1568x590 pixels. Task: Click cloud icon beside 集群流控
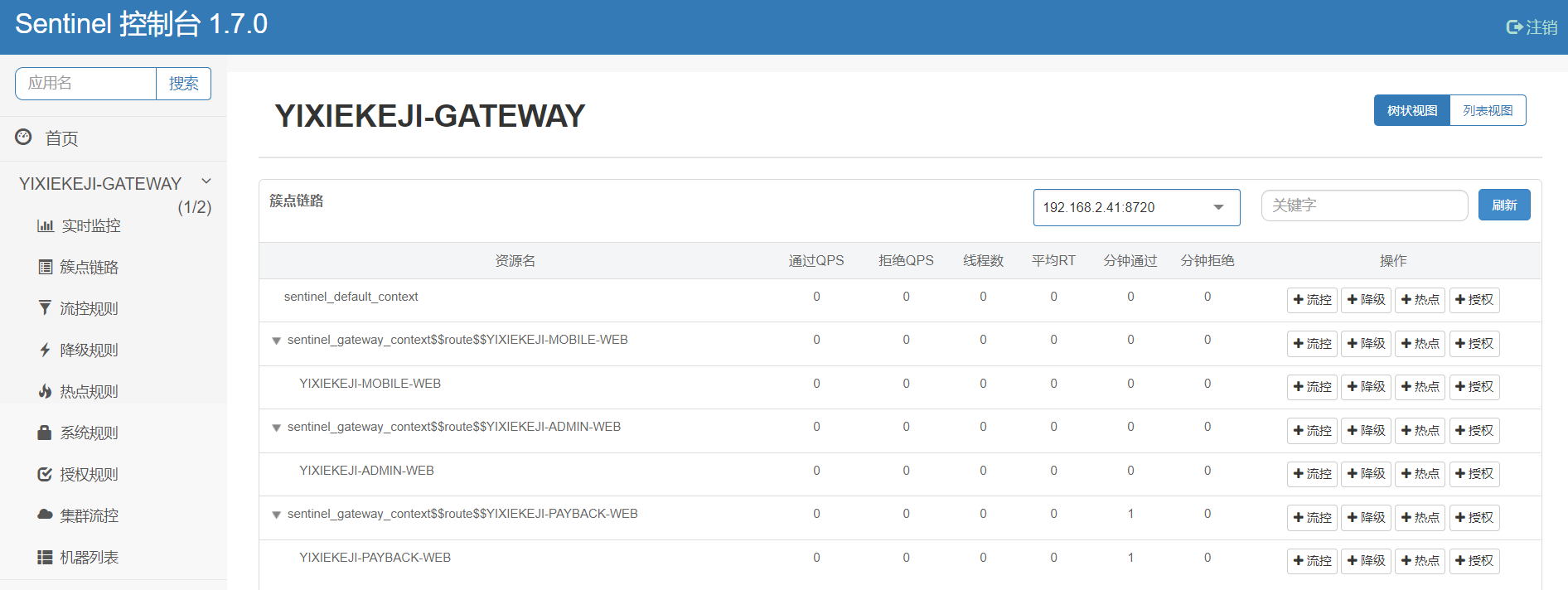45,515
